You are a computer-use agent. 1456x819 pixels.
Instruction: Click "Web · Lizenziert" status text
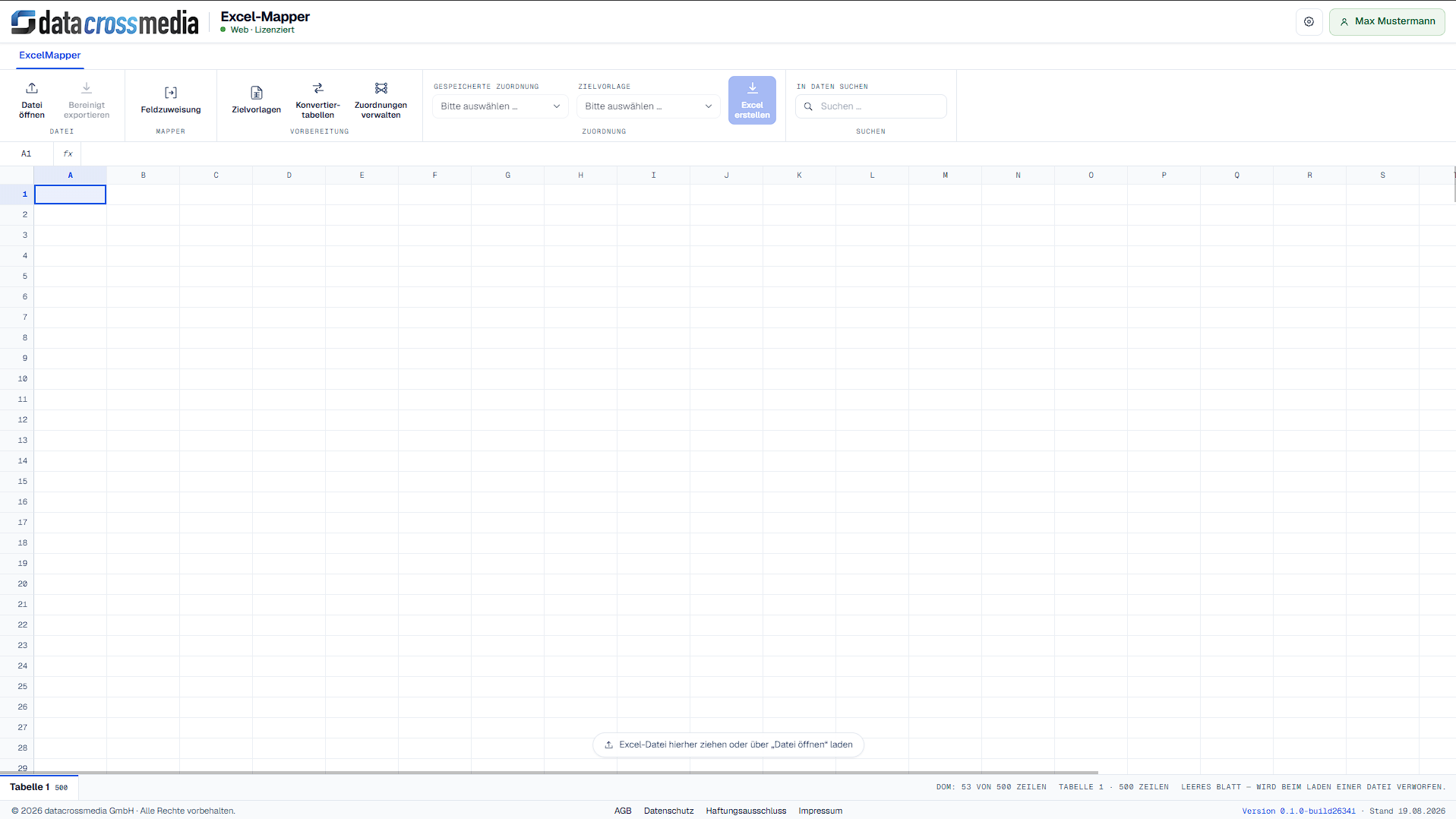point(262,30)
